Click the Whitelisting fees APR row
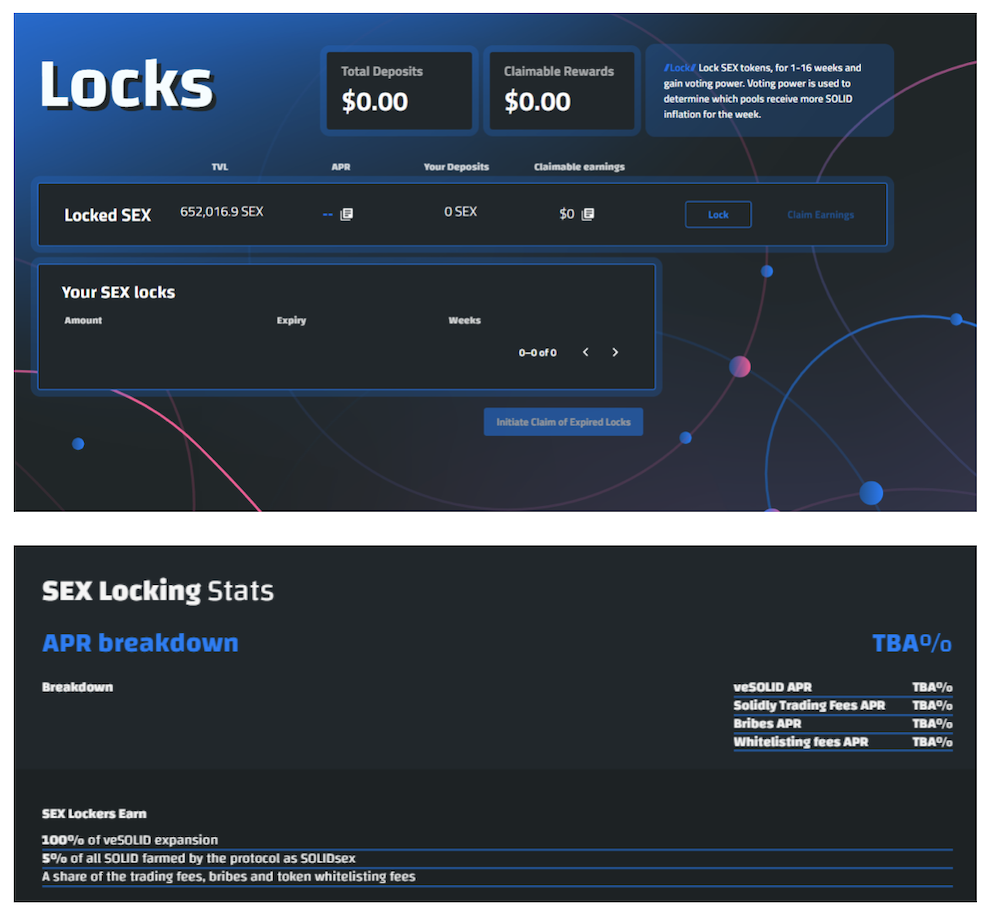 pyautogui.click(x=843, y=742)
